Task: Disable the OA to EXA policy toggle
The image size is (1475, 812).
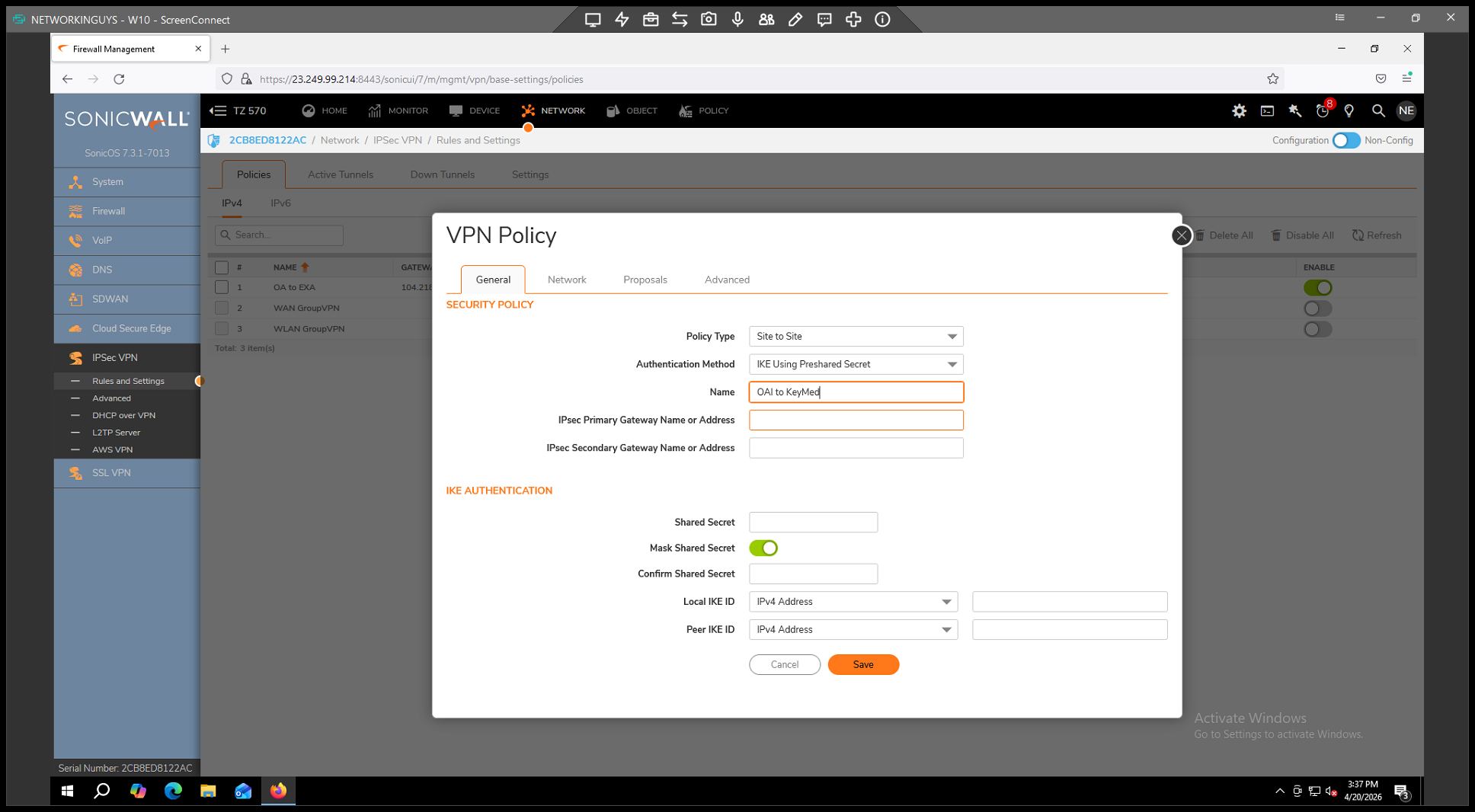Action: (1317, 288)
